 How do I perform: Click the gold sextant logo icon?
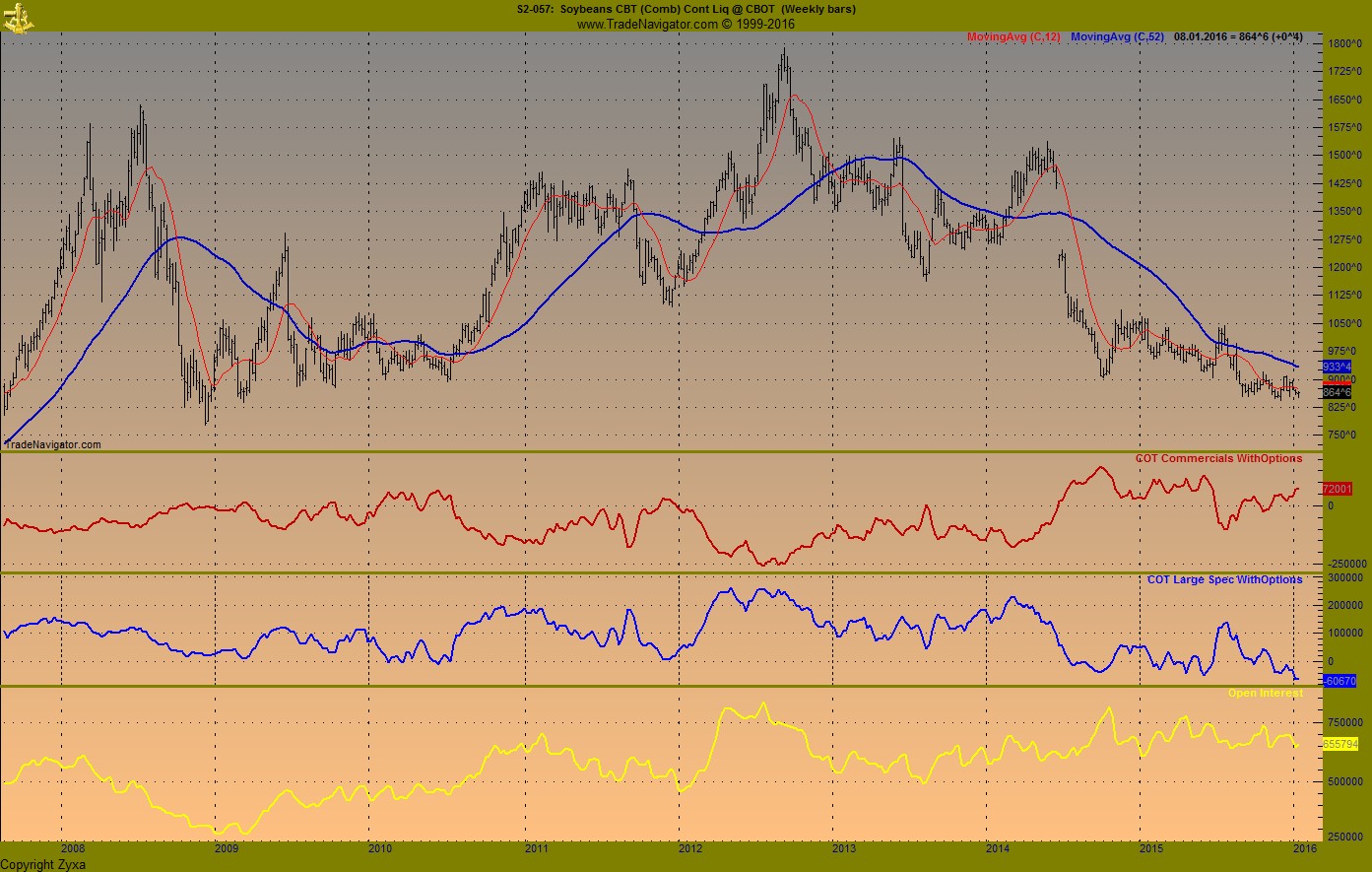(18, 16)
